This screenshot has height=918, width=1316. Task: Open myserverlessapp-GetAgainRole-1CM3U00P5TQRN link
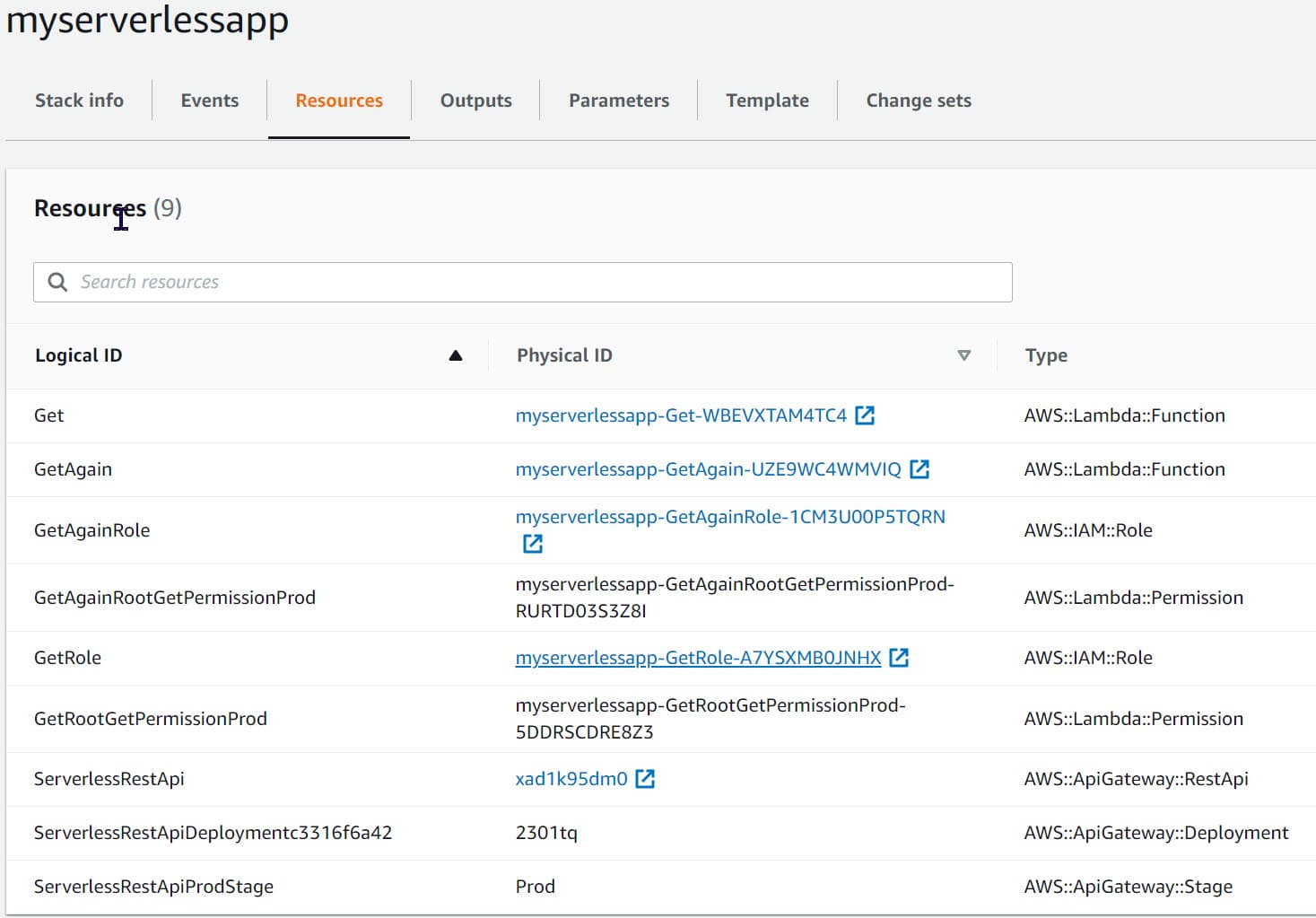click(730, 517)
